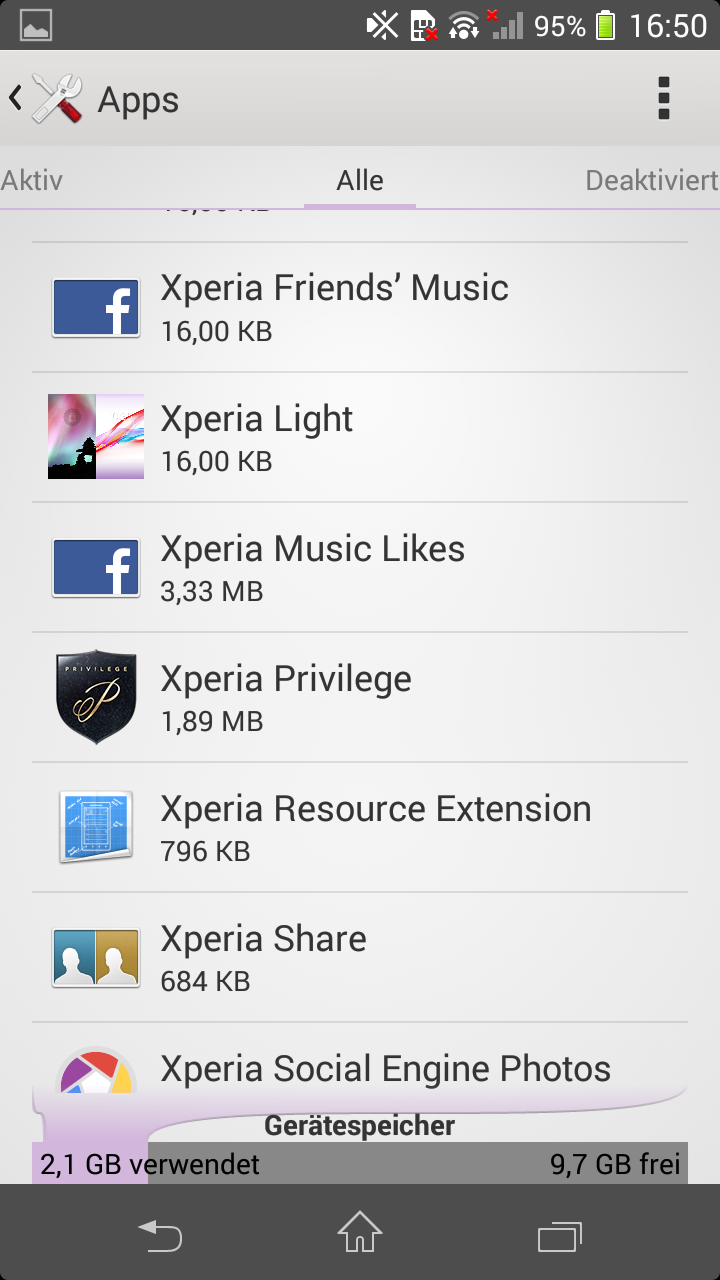
Task: Select the Alle tab
Action: click(x=360, y=181)
